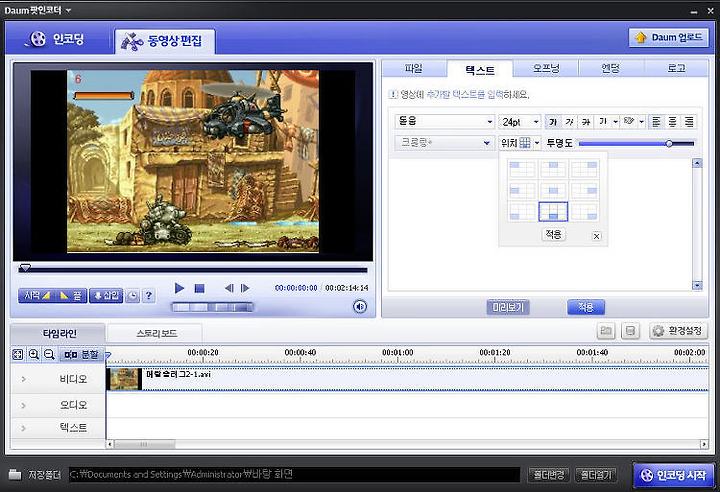This screenshot has width=720, height=492.
Task: Select top-left position in grid
Action: [522, 169]
